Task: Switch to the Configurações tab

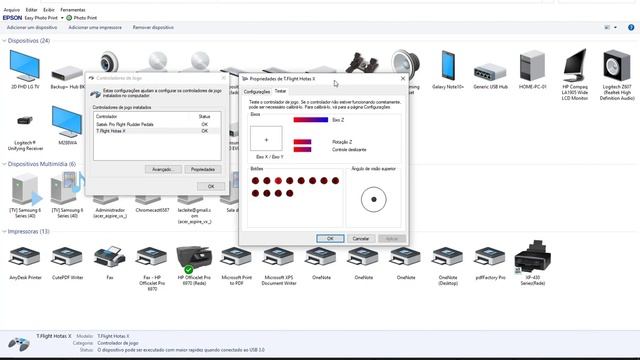Action: coord(257,92)
